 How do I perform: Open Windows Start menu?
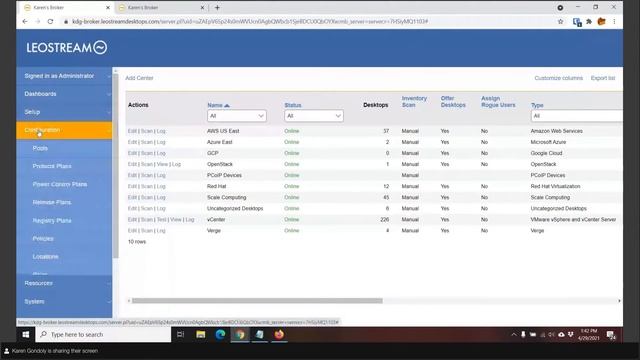click(x=26, y=335)
